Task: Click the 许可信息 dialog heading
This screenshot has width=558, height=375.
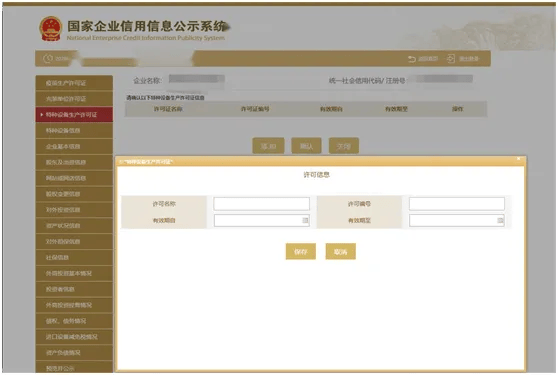Action: click(x=316, y=175)
